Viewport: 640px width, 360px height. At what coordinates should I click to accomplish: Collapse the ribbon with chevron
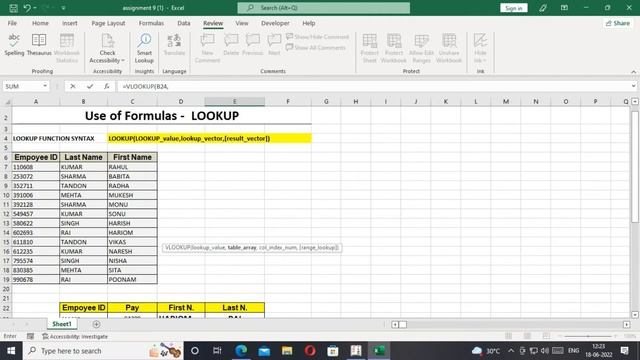pos(633,72)
